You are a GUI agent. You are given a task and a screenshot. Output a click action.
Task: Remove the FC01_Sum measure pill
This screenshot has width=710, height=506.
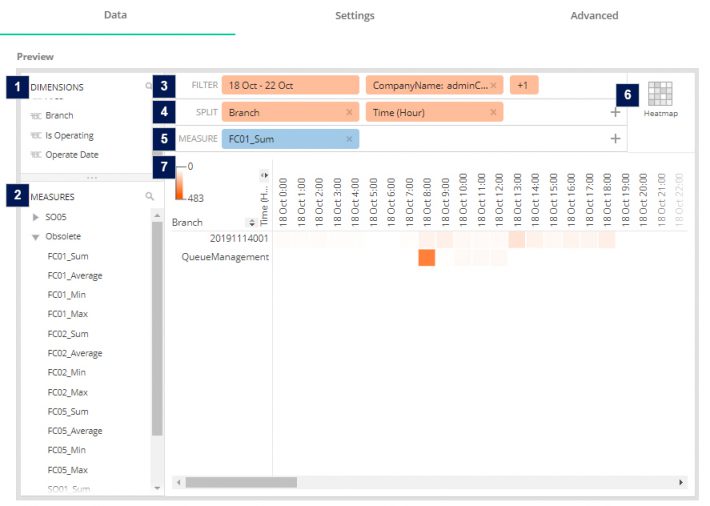349,139
